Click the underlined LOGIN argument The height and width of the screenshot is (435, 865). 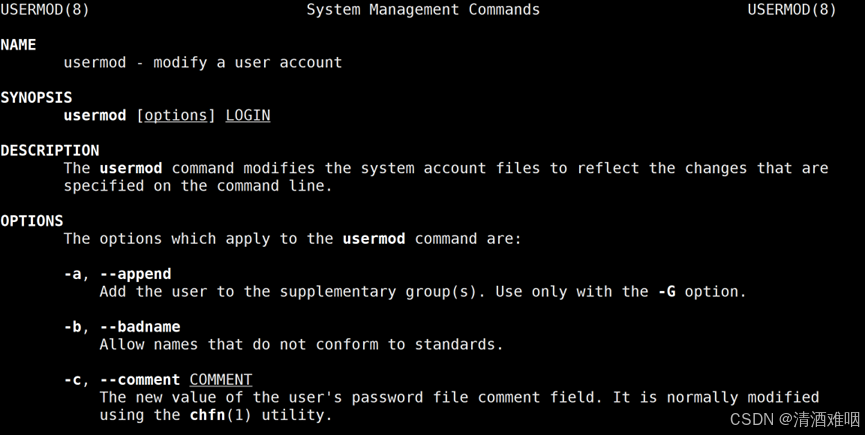click(248, 115)
